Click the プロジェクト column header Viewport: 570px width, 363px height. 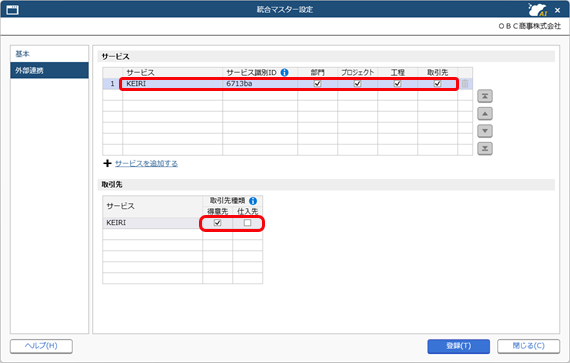(357, 72)
